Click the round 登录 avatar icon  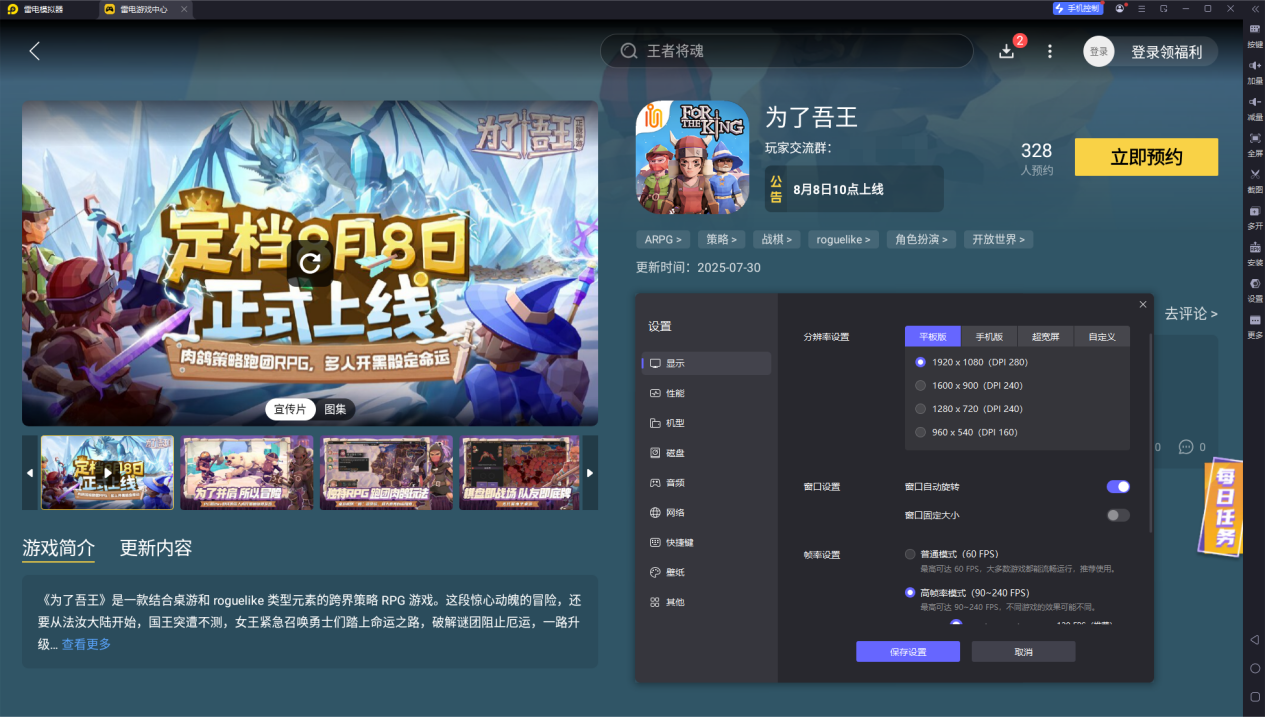point(1099,51)
